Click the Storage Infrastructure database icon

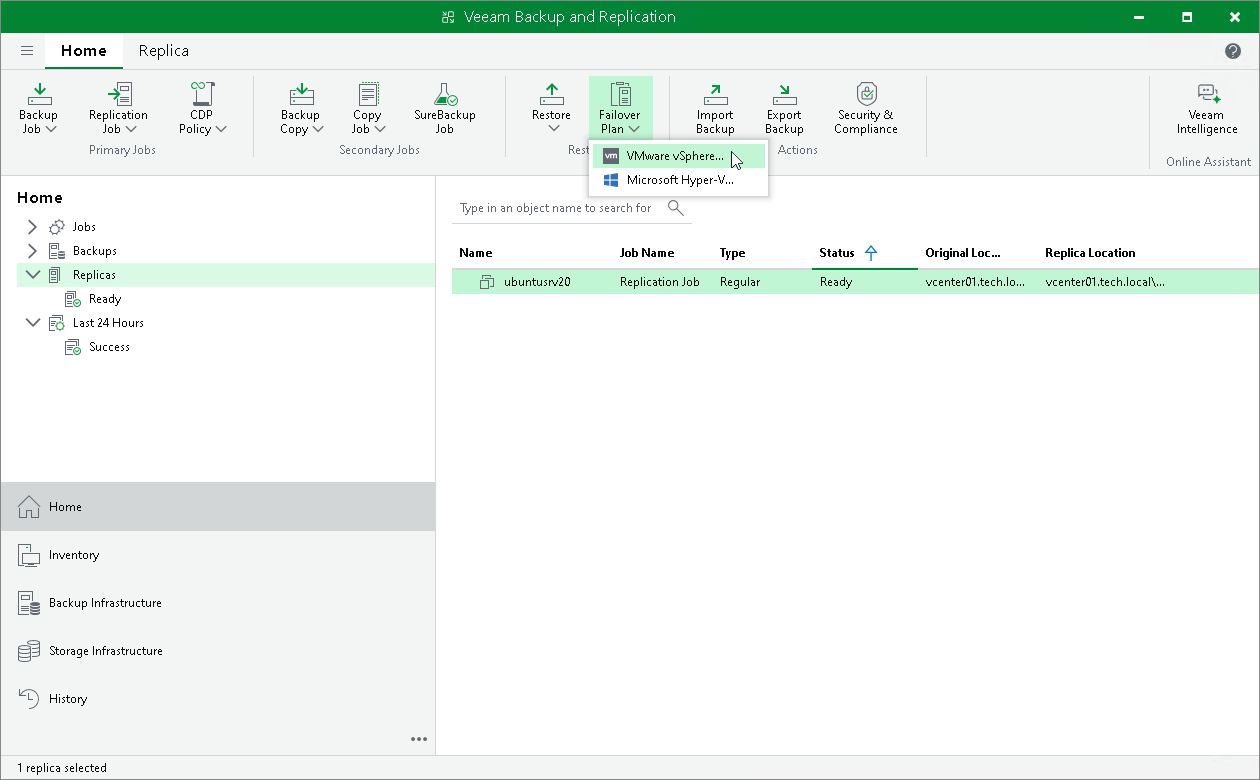[29, 651]
